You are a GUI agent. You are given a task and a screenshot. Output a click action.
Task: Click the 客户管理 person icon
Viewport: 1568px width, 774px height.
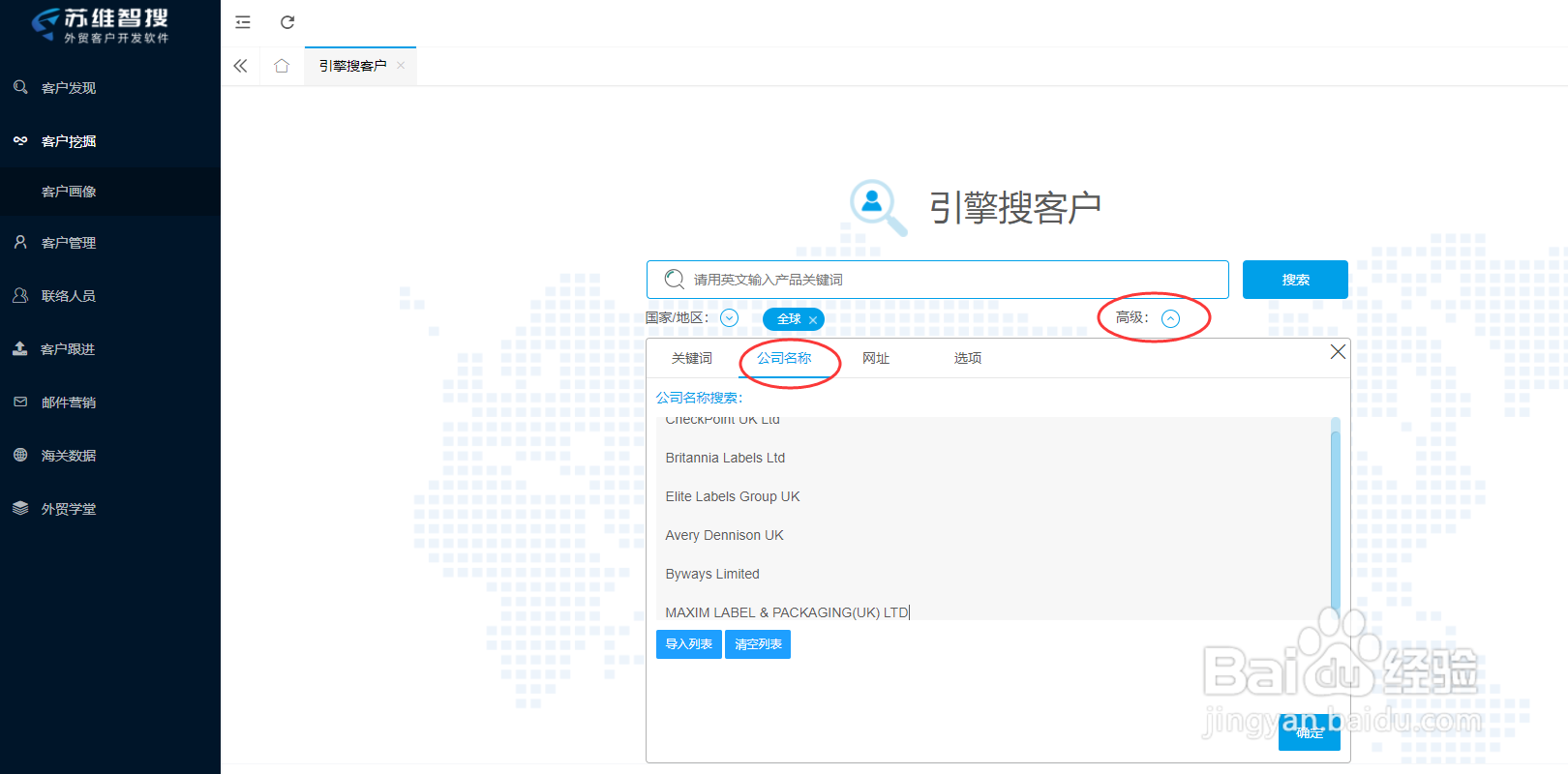[x=20, y=242]
